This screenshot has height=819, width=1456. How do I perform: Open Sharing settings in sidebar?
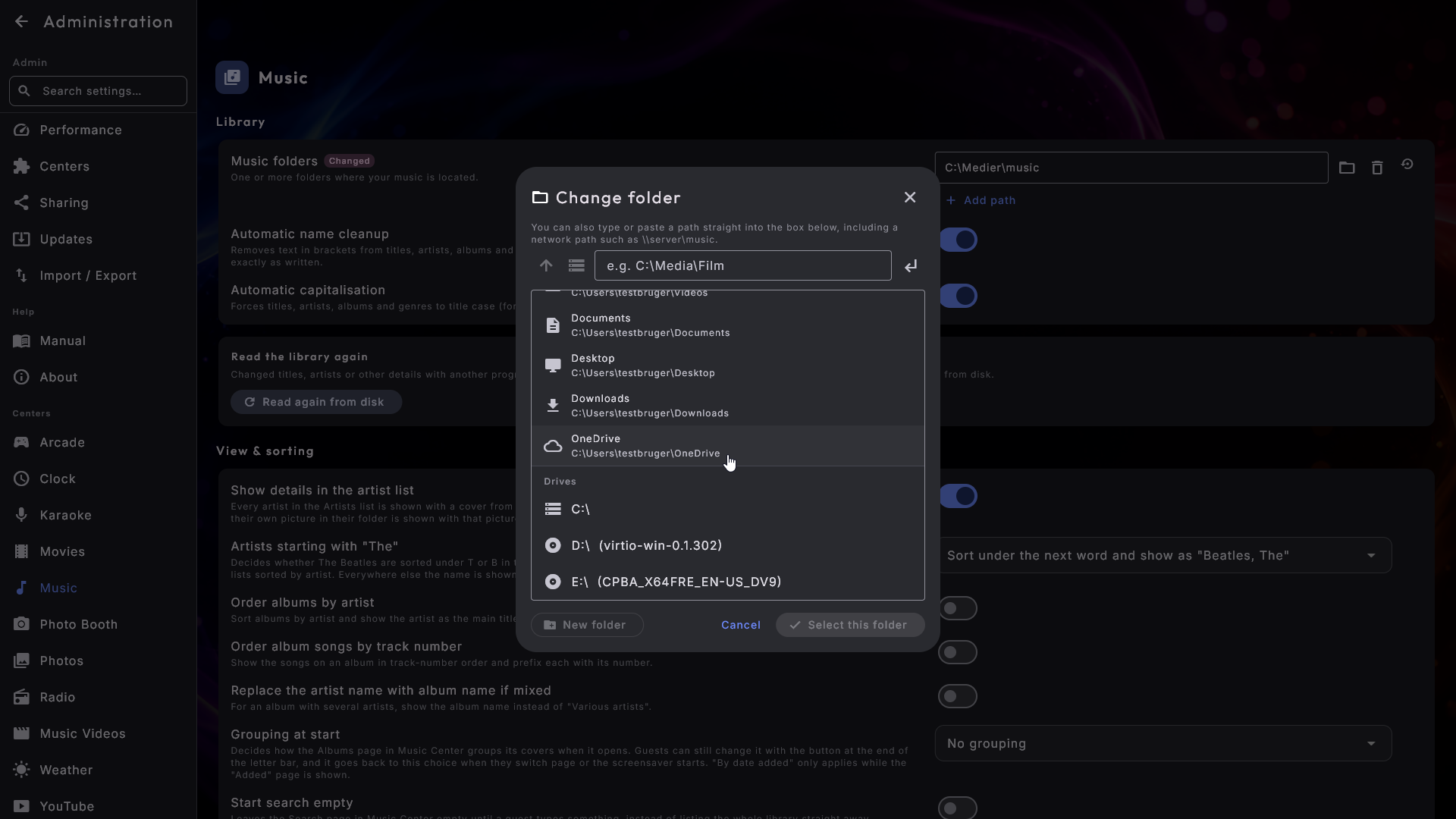pos(98,203)
